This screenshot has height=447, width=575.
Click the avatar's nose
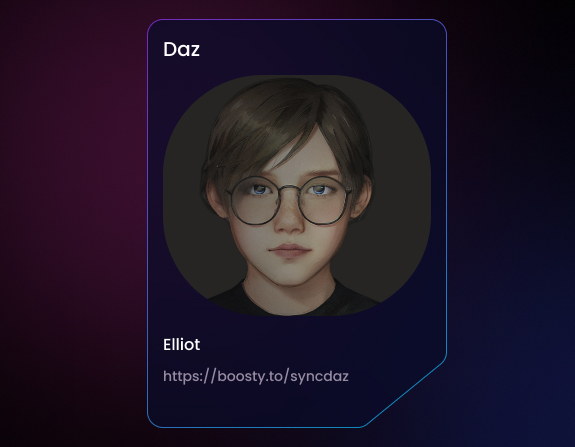[x=289, y=219]
